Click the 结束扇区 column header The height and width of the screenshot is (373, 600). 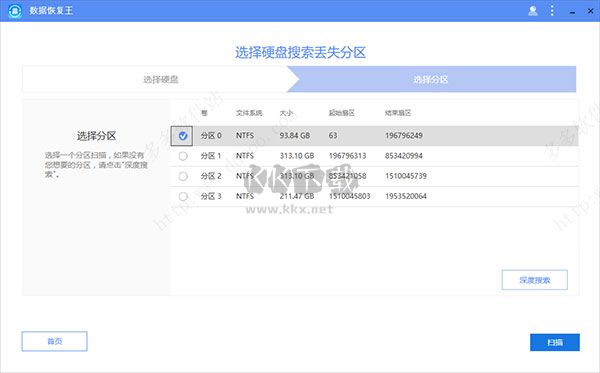coord(398,113)
